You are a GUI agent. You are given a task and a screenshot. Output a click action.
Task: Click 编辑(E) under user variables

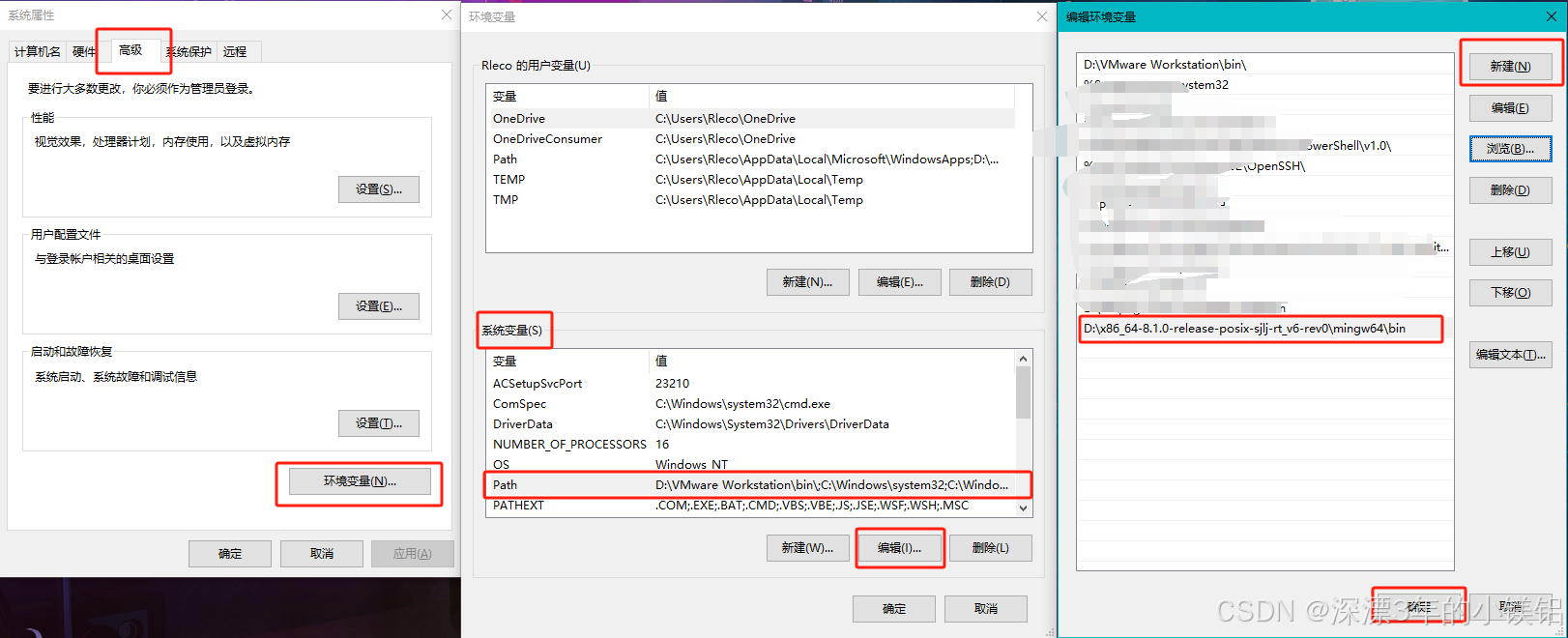[900, 282]
